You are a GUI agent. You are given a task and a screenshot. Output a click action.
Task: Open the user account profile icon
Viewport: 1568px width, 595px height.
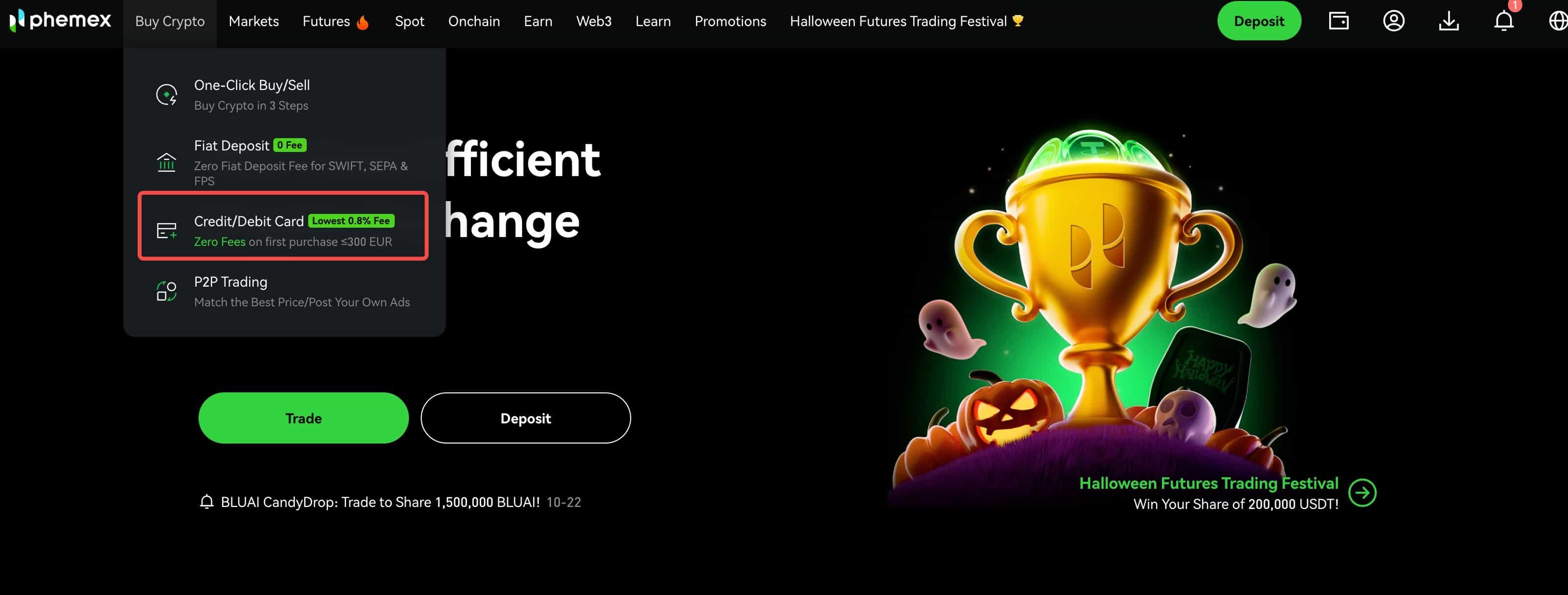click(x=1394, y=21)
